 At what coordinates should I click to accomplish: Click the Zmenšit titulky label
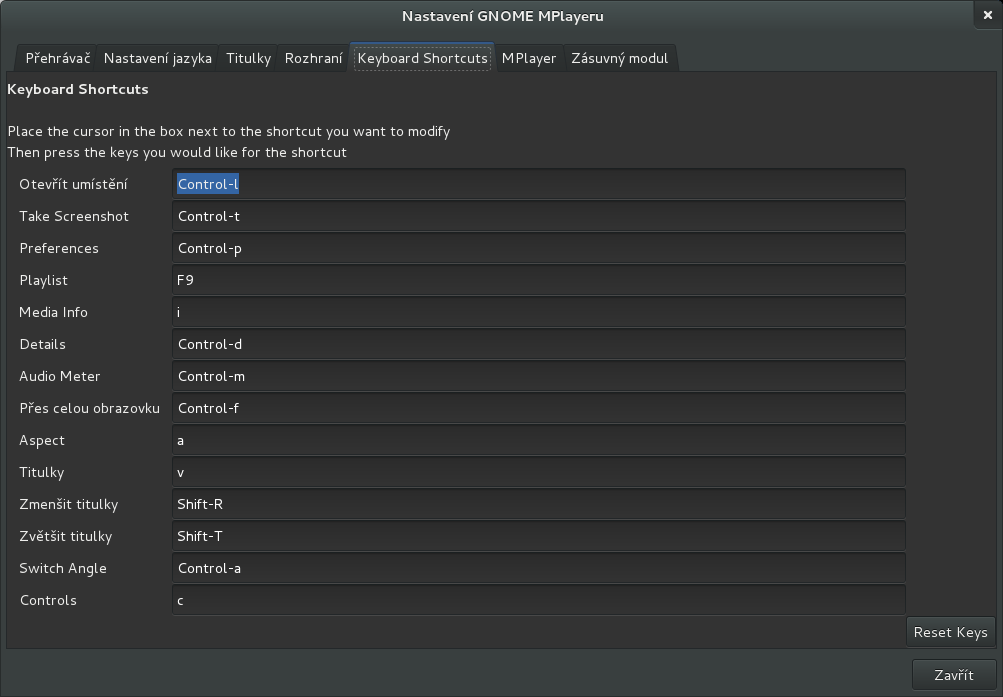point(68,505)
